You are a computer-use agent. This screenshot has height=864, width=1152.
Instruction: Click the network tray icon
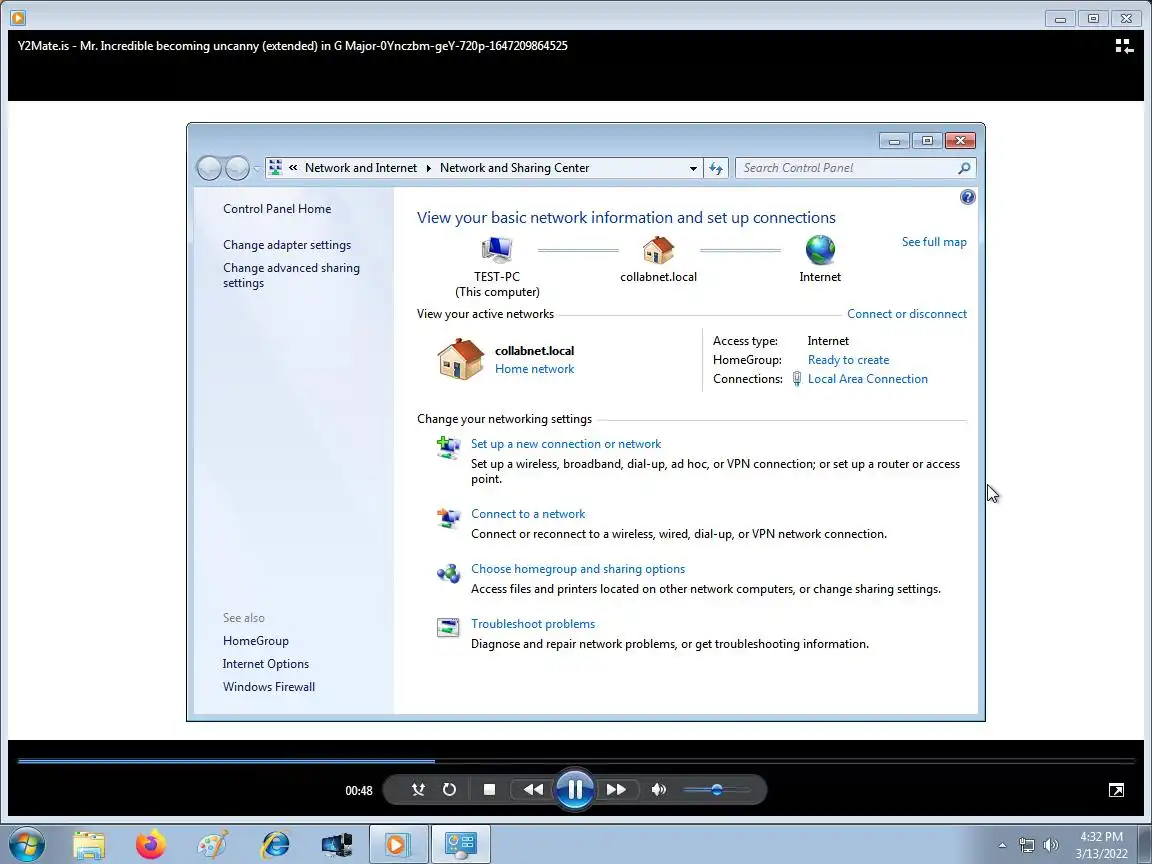coord(1026,845)
